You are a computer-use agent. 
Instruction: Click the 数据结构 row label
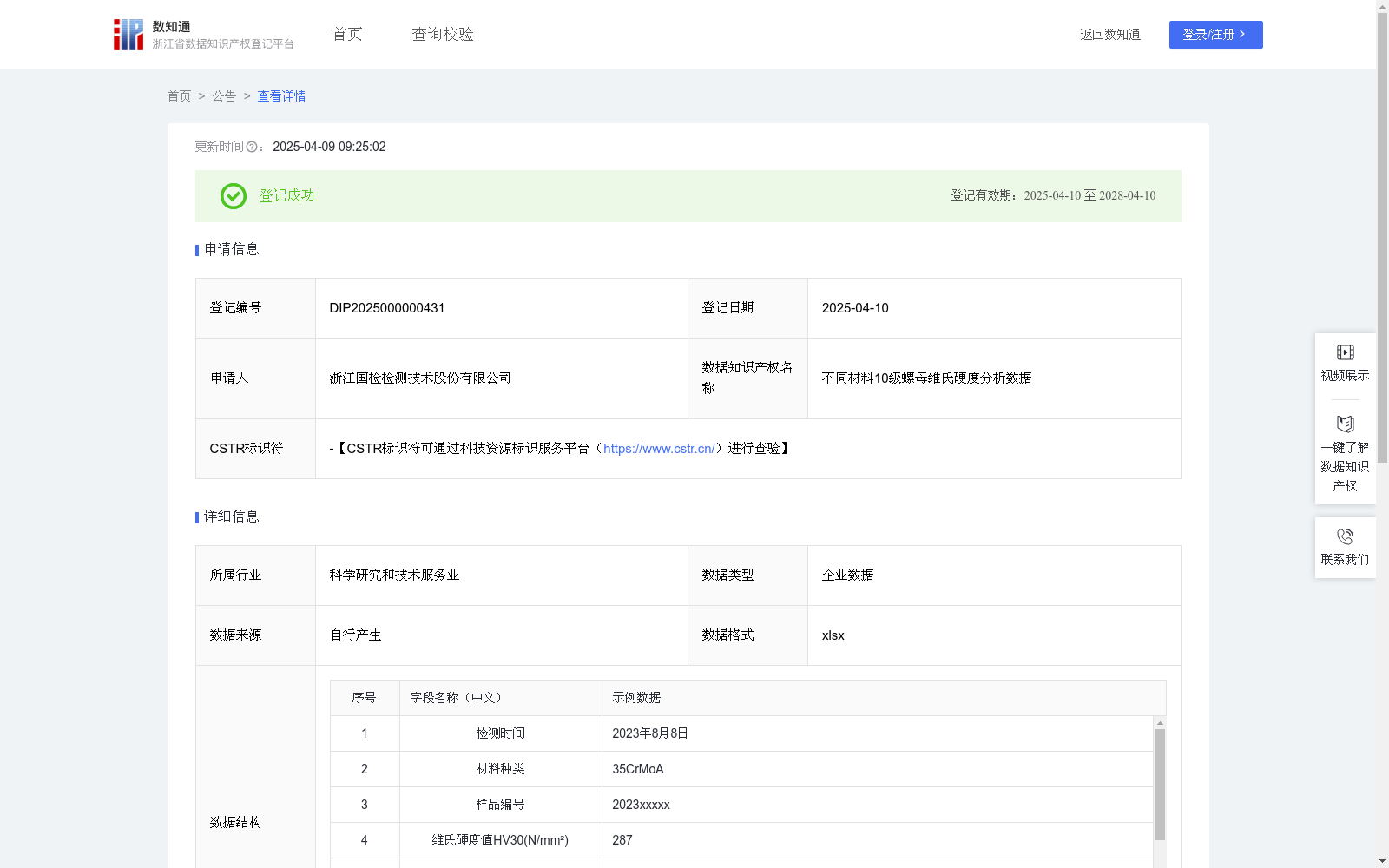(235, 822)
